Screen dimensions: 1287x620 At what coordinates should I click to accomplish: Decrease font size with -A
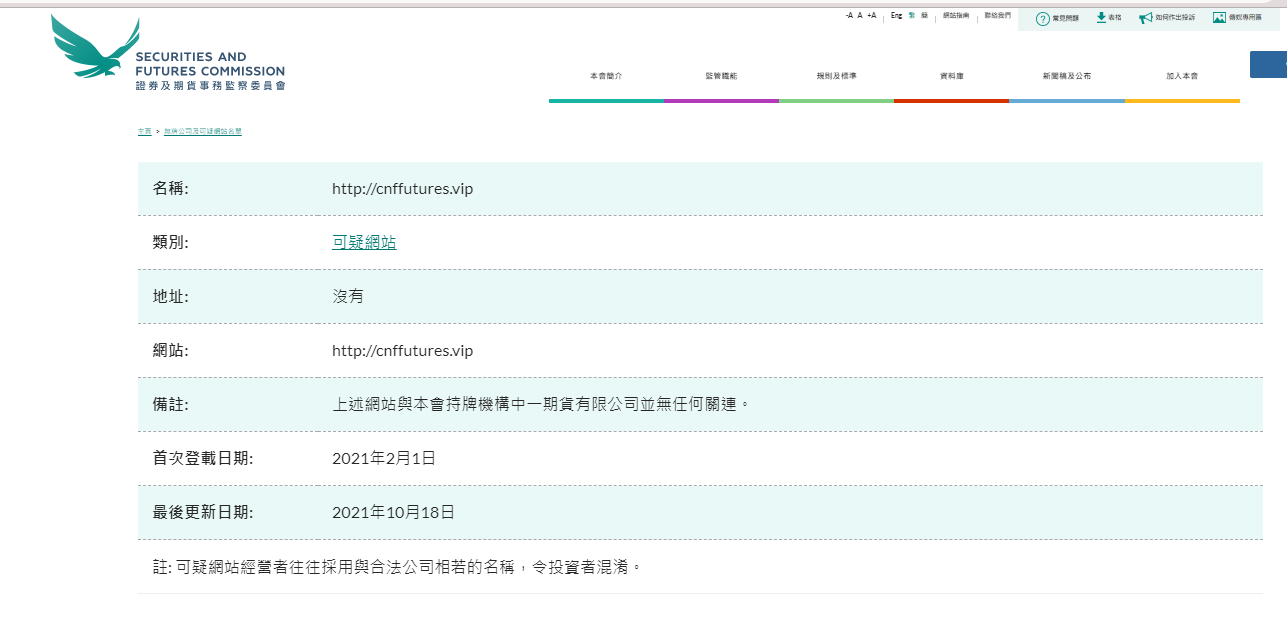(849, 16)
